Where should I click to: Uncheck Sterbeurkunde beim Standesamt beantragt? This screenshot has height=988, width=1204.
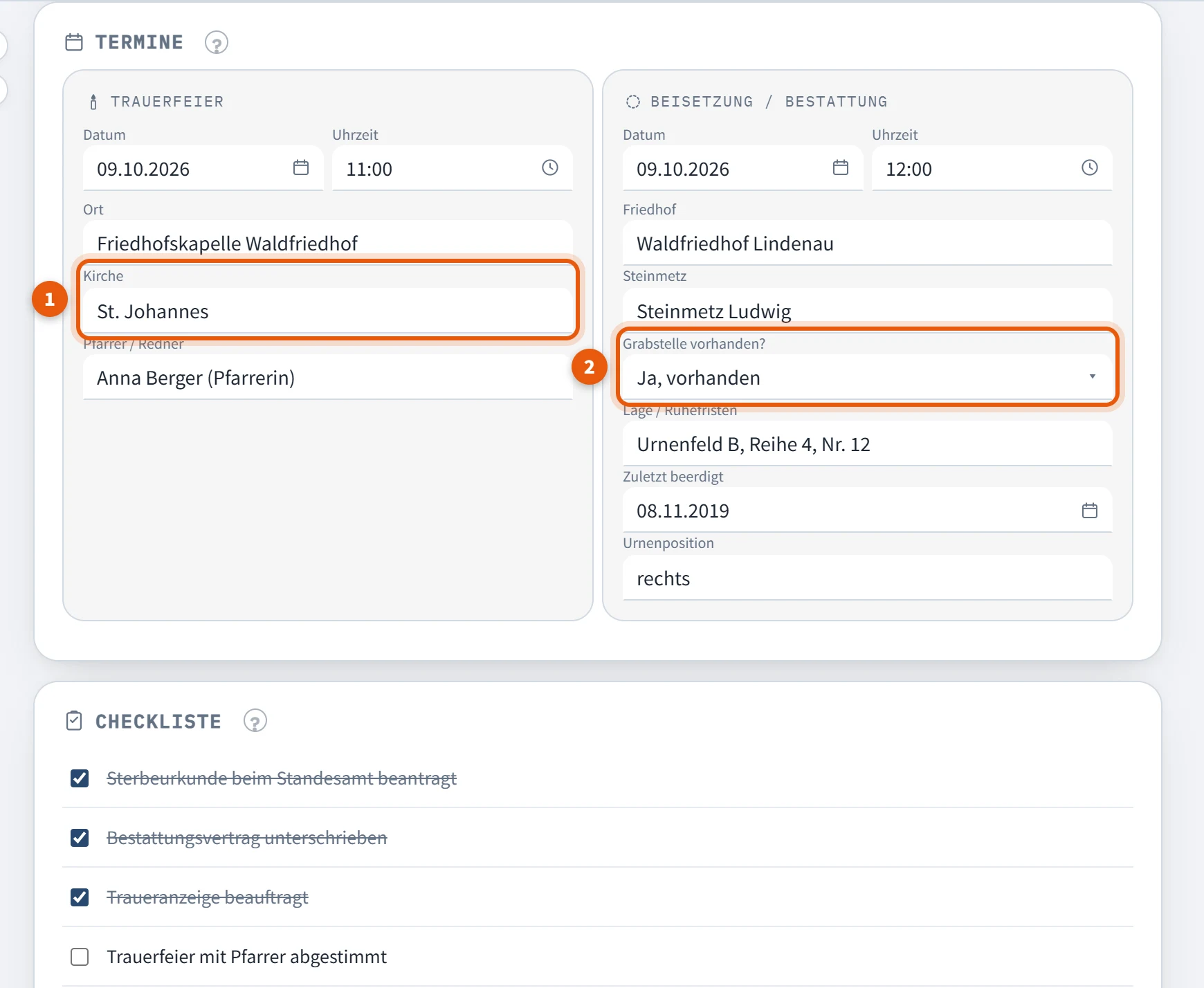80,778
